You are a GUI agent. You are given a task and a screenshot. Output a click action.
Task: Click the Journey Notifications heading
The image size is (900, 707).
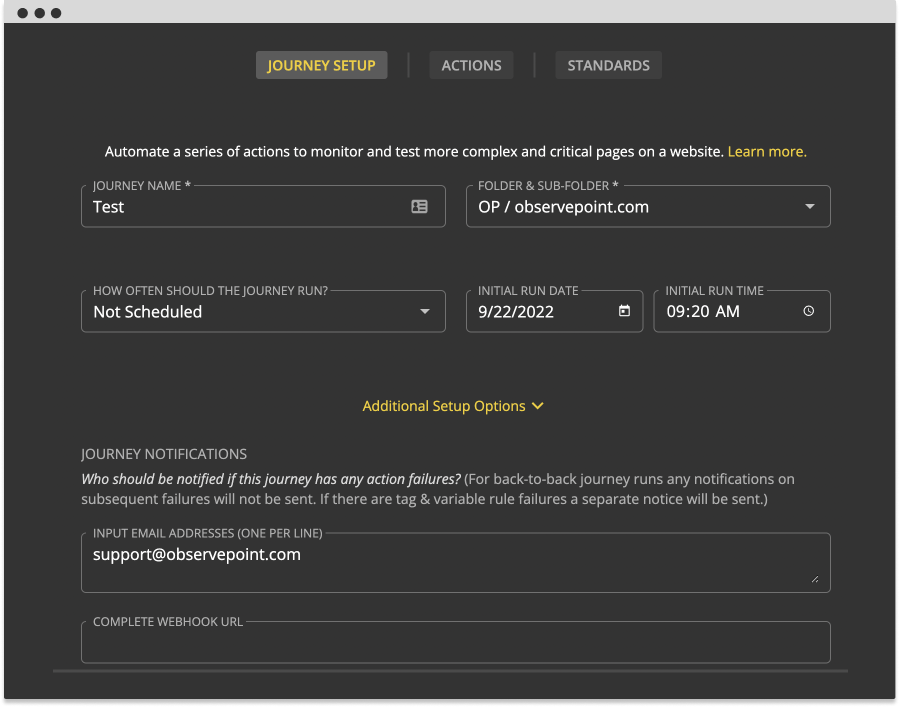coord(164,454)
